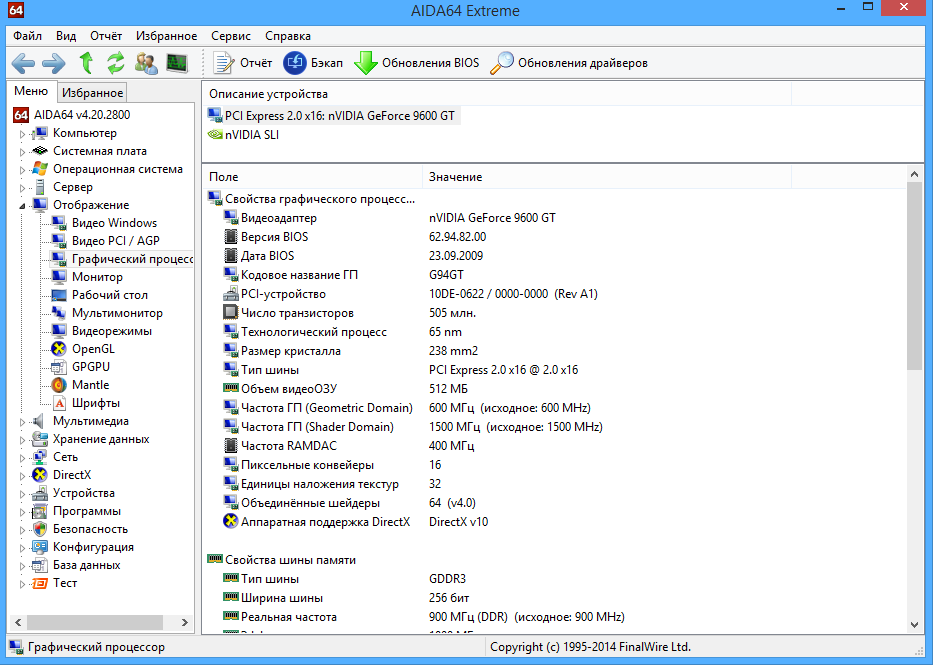Screen dimensions: 933x665
Task: Expand the Компьютер tree node
Action: 22,134
